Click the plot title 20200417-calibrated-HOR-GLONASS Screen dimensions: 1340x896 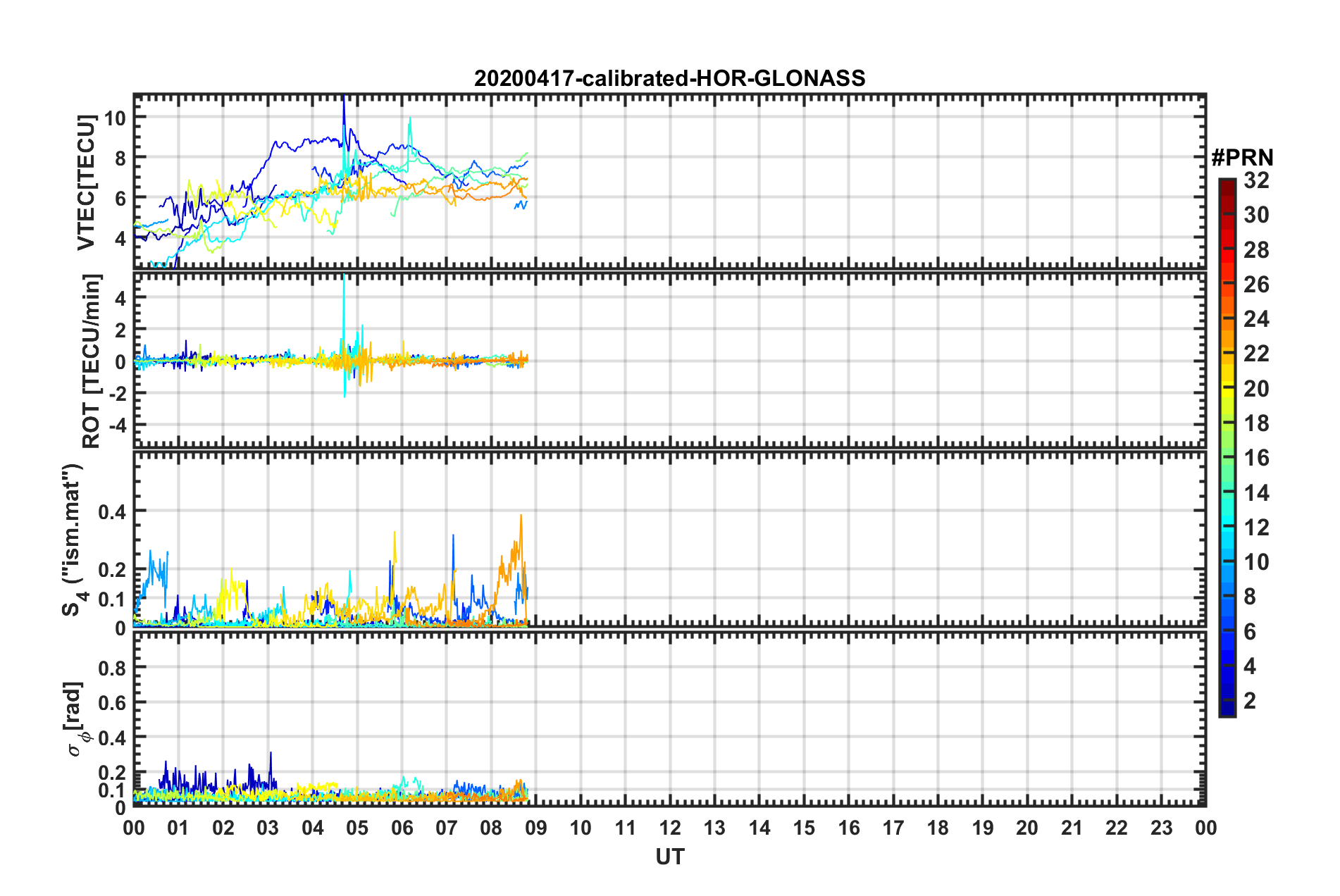click(x=669, y=78)
